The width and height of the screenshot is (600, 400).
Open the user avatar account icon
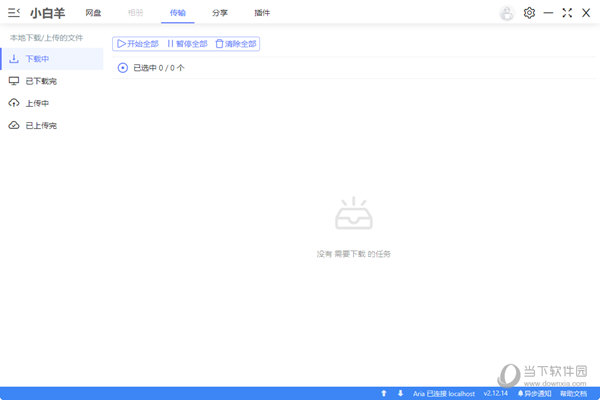pyautogui.click(x=507, y=13)
